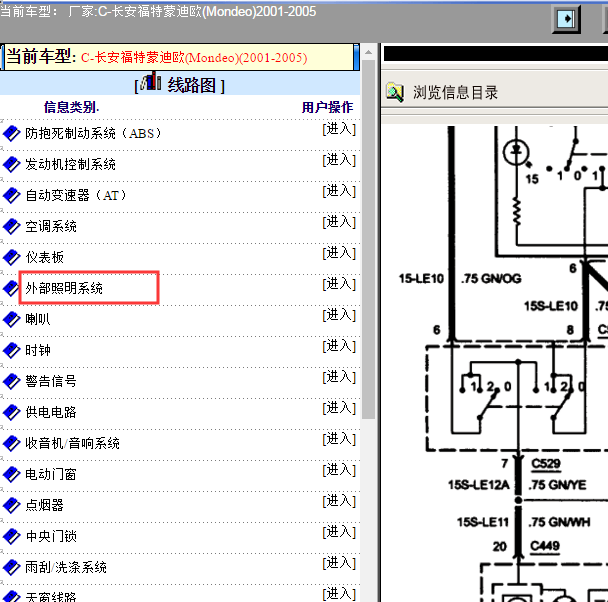The width and height of the screenshot is (608, 602).
Task: Select the 外部照明系统 category text
Action: [x=64, y=288]
